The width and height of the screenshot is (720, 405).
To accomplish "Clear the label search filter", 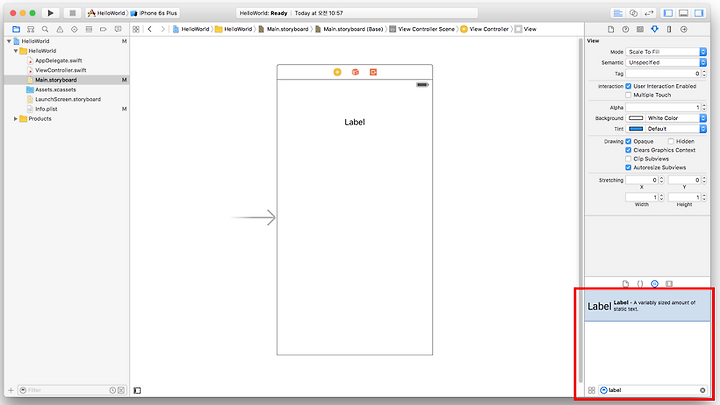I will coord(703,390).
